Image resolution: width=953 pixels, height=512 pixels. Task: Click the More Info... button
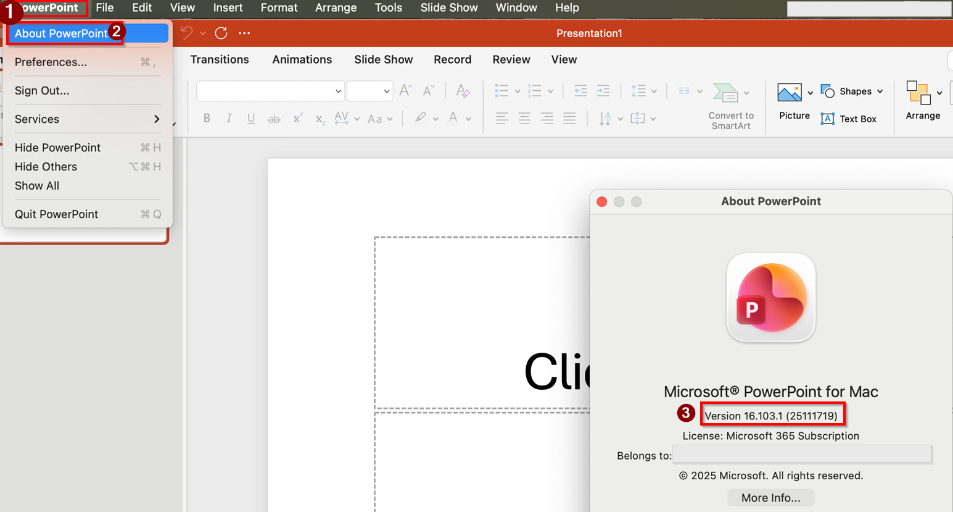(770, 498)
